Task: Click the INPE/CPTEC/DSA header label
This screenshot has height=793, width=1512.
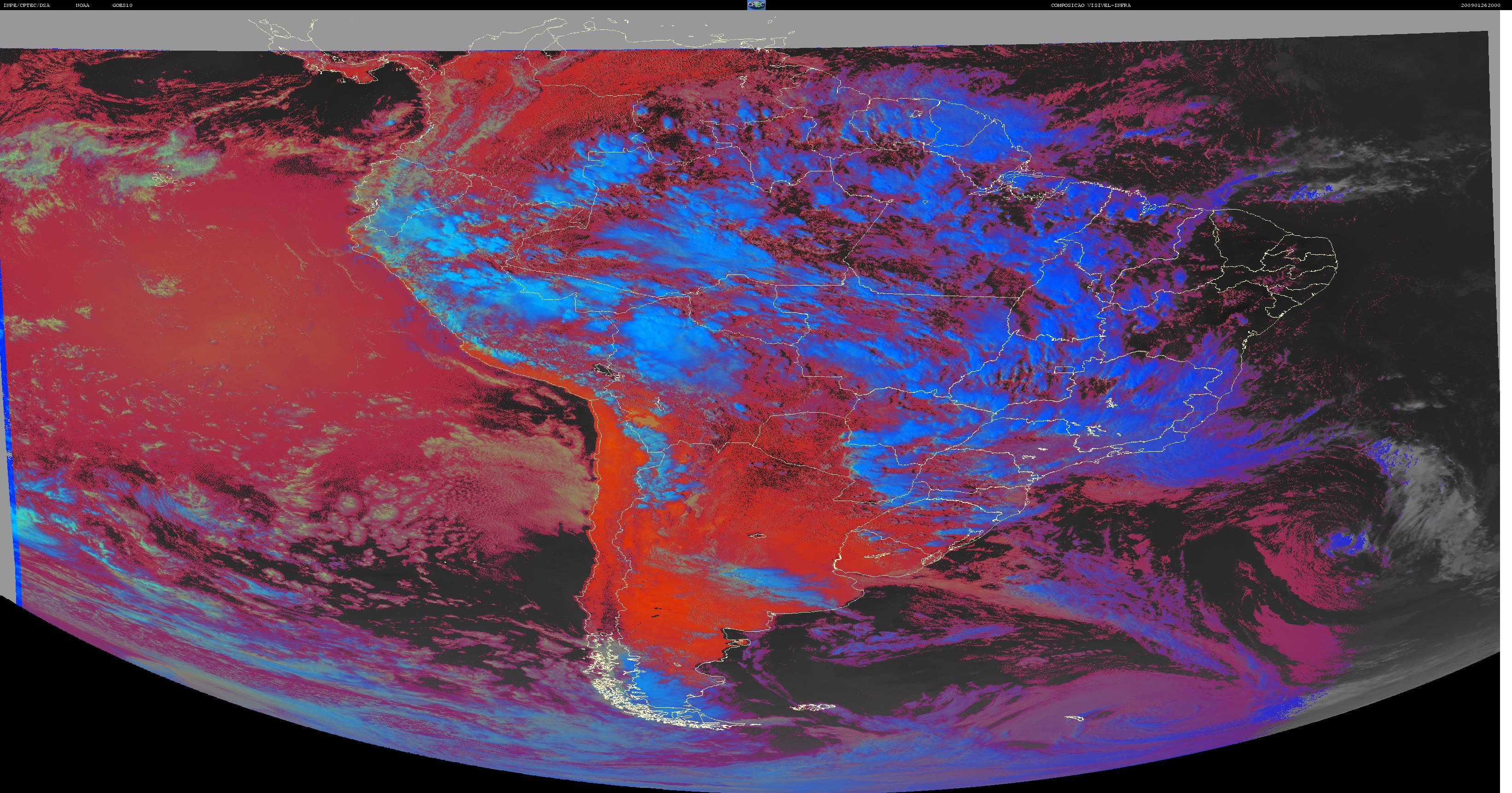Action: click(x=26, y=5)
